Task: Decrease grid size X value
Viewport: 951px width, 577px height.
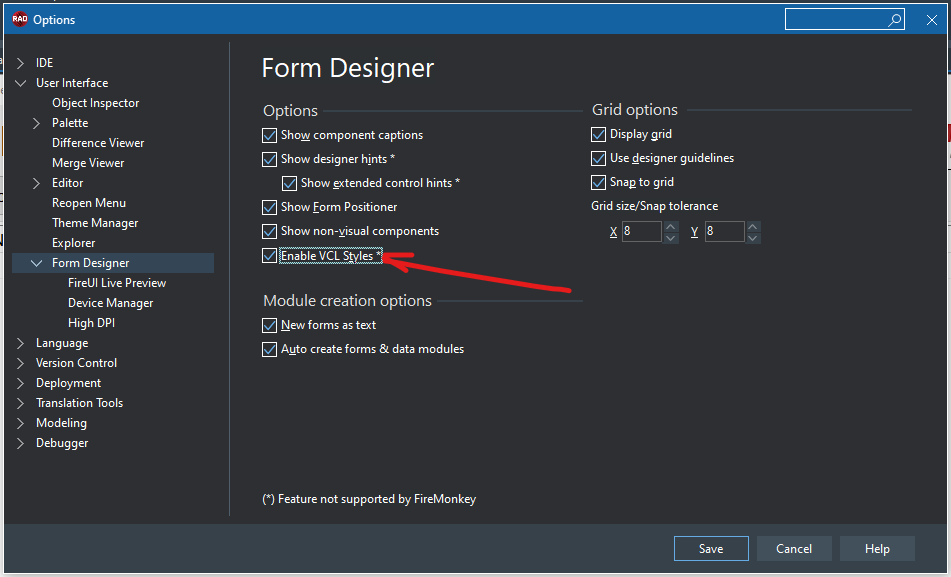Action: [670, 237]
